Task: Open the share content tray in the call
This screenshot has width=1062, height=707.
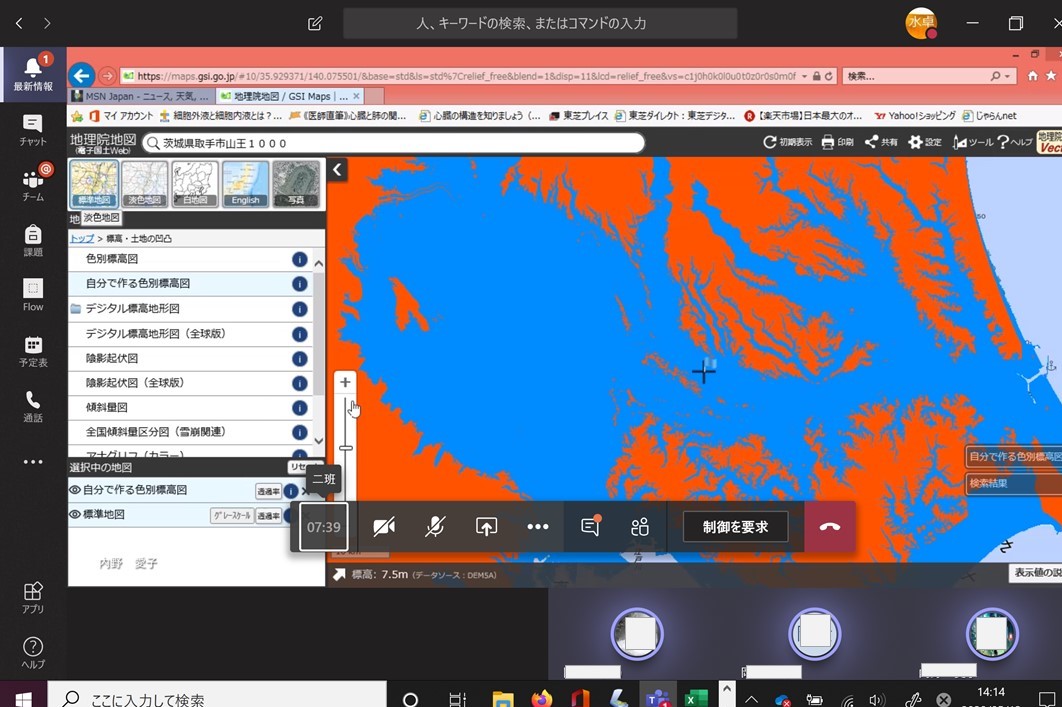Action: pyautogui.click(x=486, y=527)
